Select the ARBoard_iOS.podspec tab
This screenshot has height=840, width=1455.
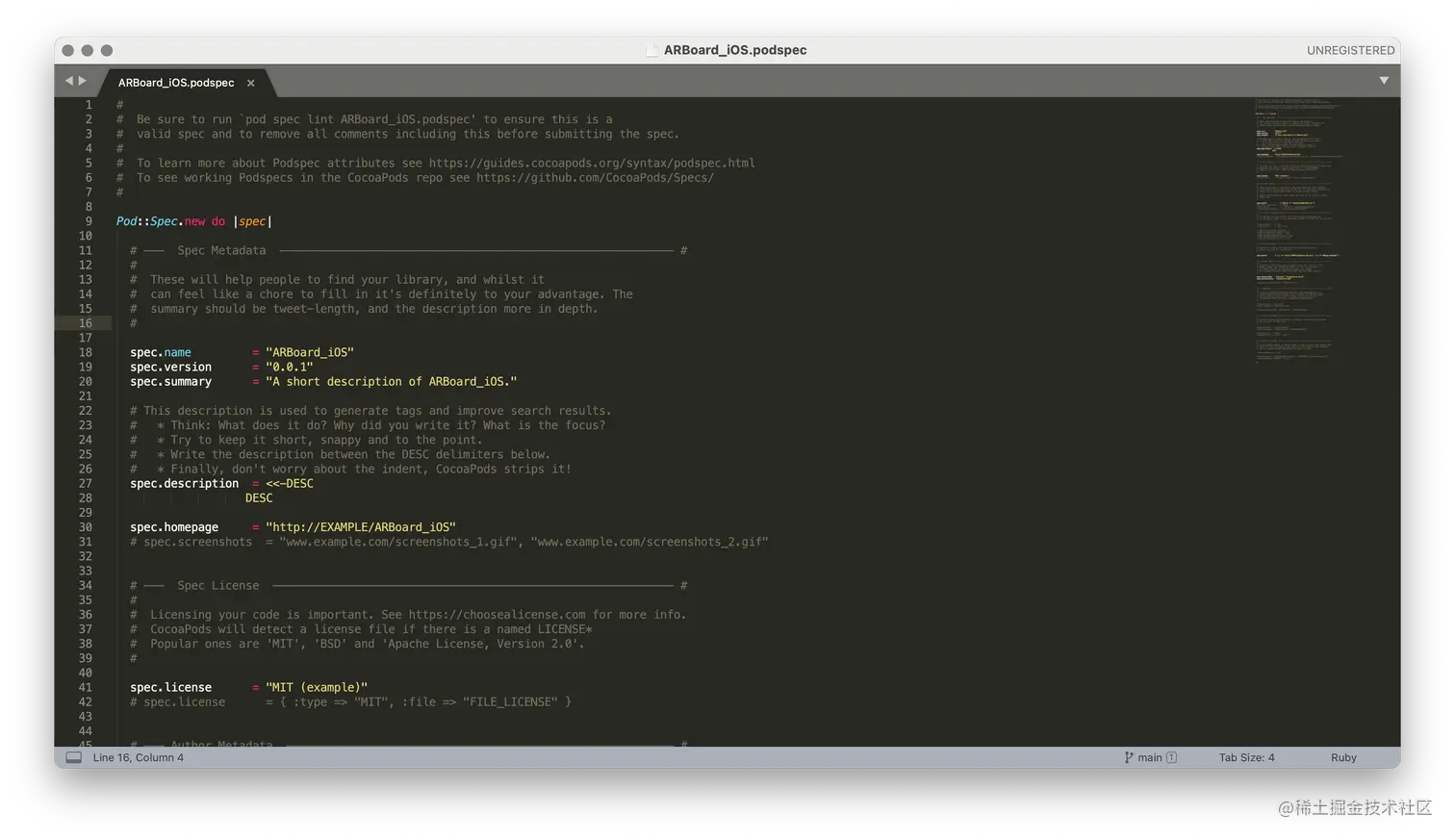176,83
